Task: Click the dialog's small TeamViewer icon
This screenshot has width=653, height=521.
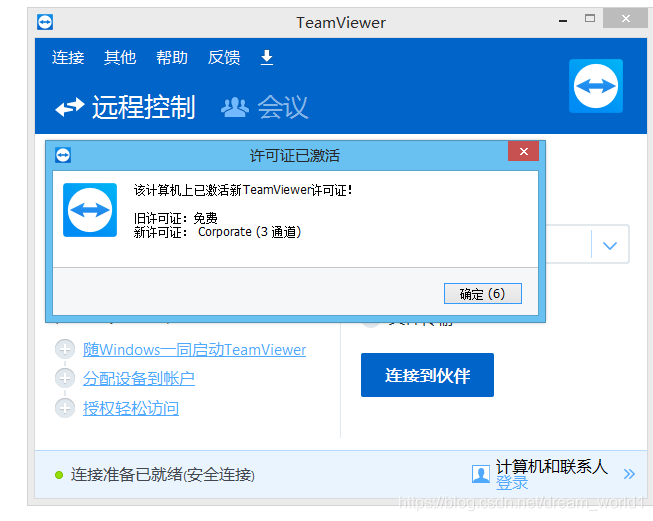Action: click(x=63, y=155)
